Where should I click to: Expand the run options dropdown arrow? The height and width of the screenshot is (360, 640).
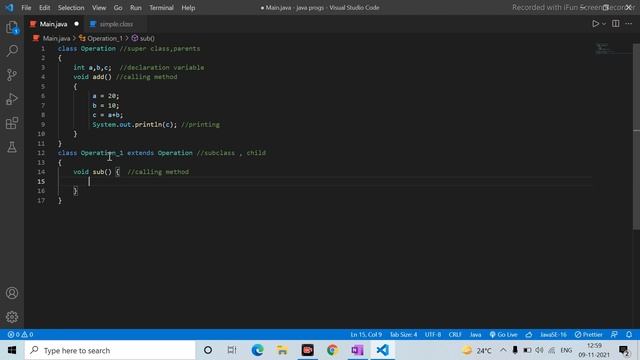coord(604,24)
